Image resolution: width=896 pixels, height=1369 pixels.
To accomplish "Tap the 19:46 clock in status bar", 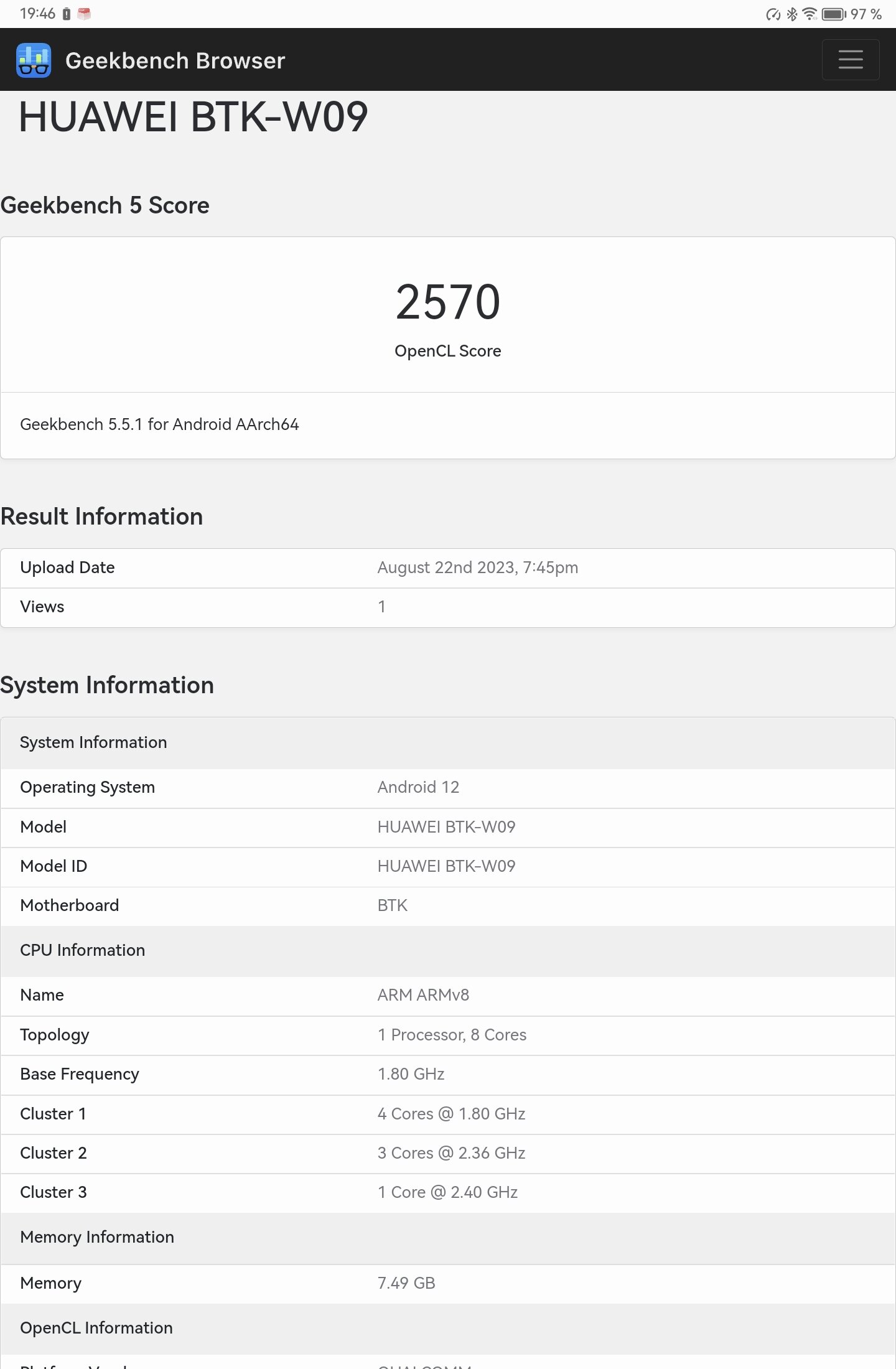I will (x=37, y=14).
